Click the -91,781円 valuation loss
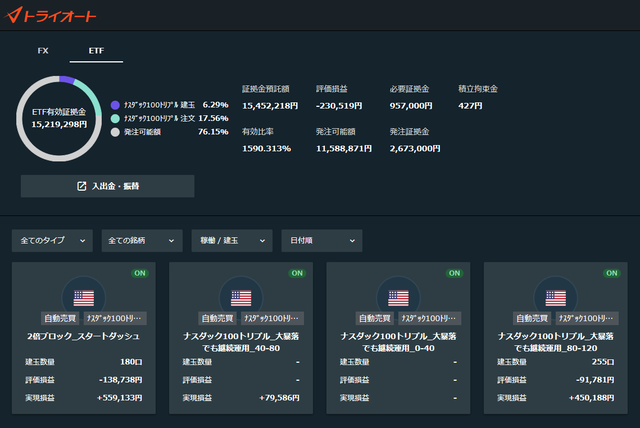 595,380
